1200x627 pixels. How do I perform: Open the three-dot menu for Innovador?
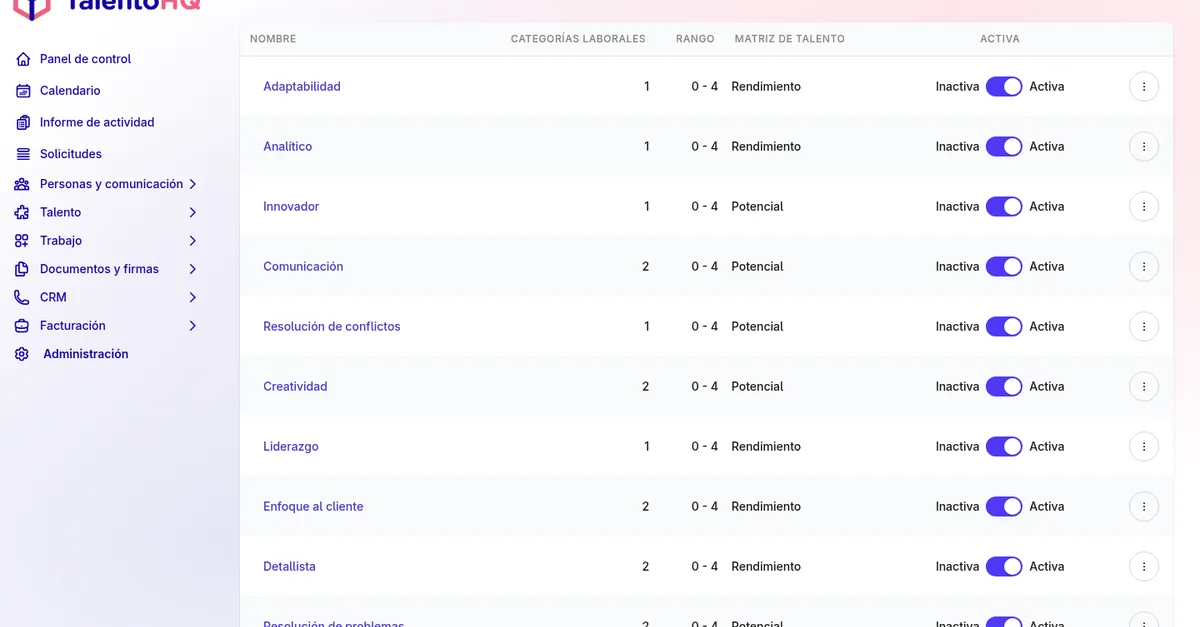1144,206
